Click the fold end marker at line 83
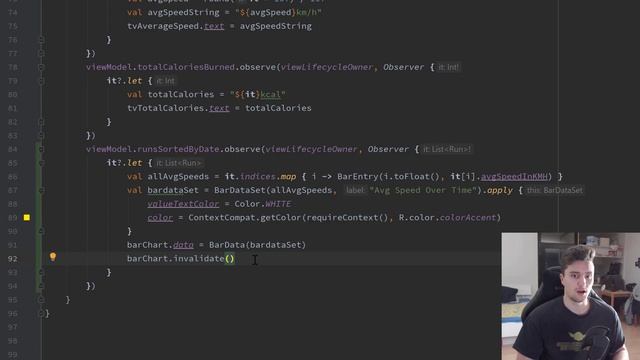This screenshot has height=360, width=640. point(41,136)
